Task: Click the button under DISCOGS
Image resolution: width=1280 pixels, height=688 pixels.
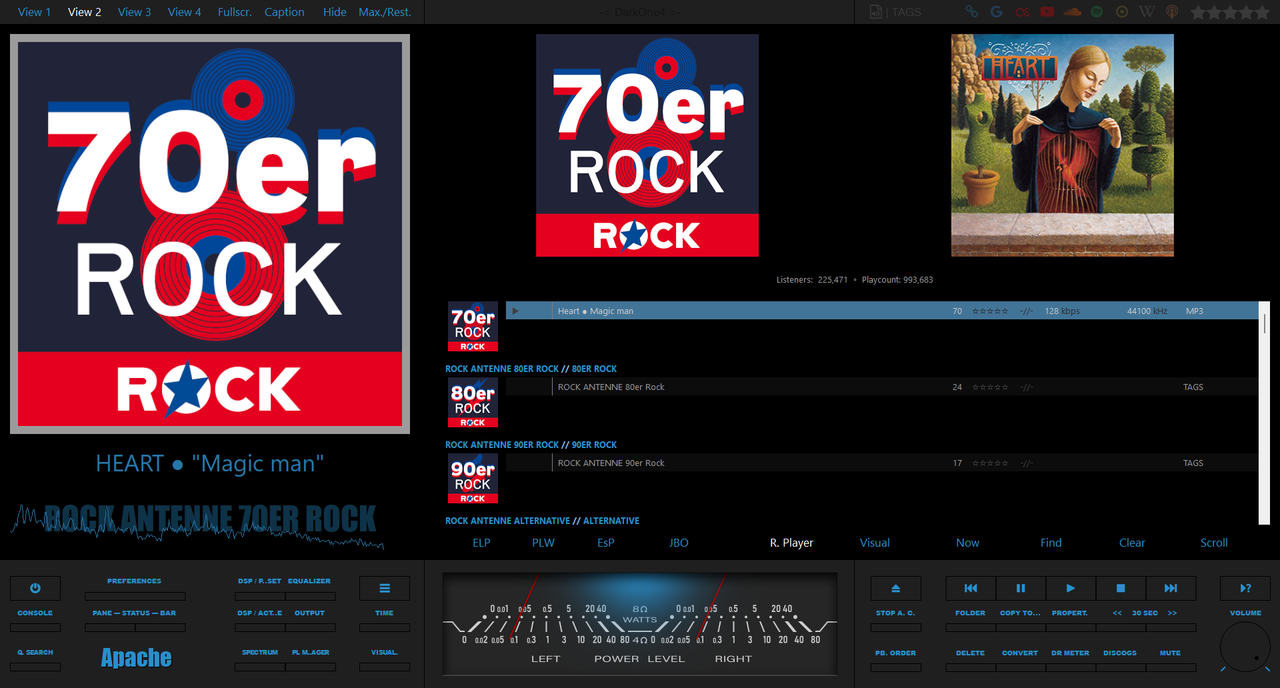Action: click(x=1121, y=667)
